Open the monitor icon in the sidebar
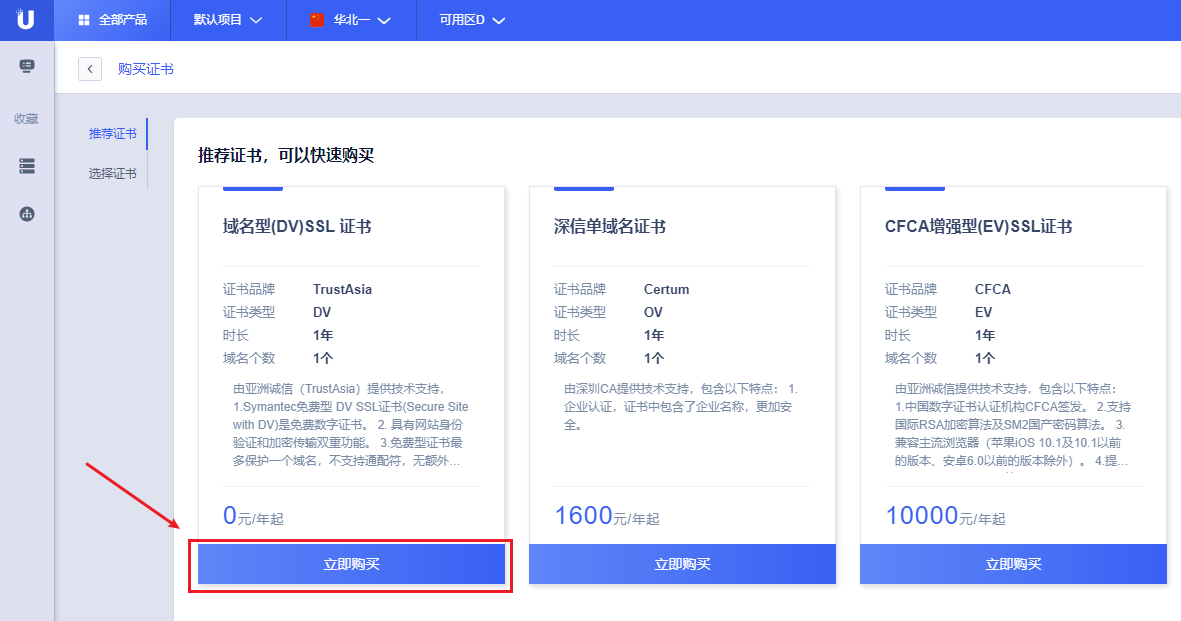This screenshot has width=1181, height=621. click(26, 66)
